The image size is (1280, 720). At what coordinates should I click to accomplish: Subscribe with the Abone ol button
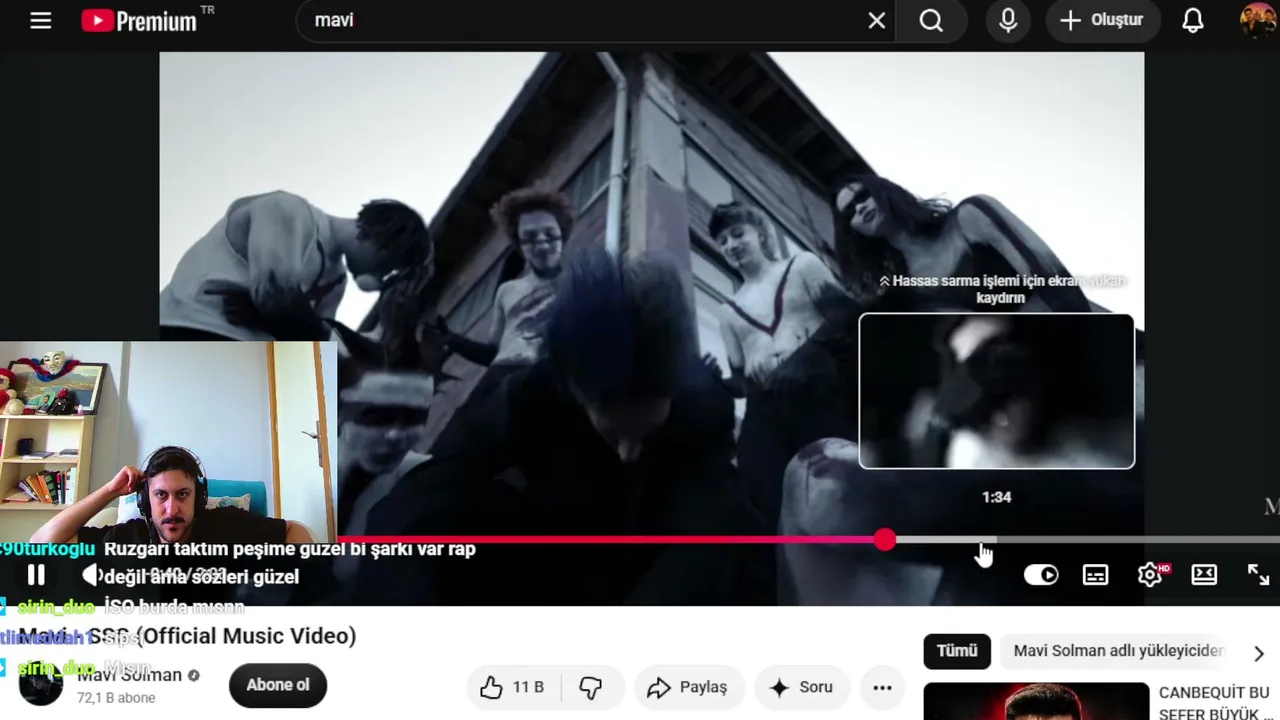278,685
